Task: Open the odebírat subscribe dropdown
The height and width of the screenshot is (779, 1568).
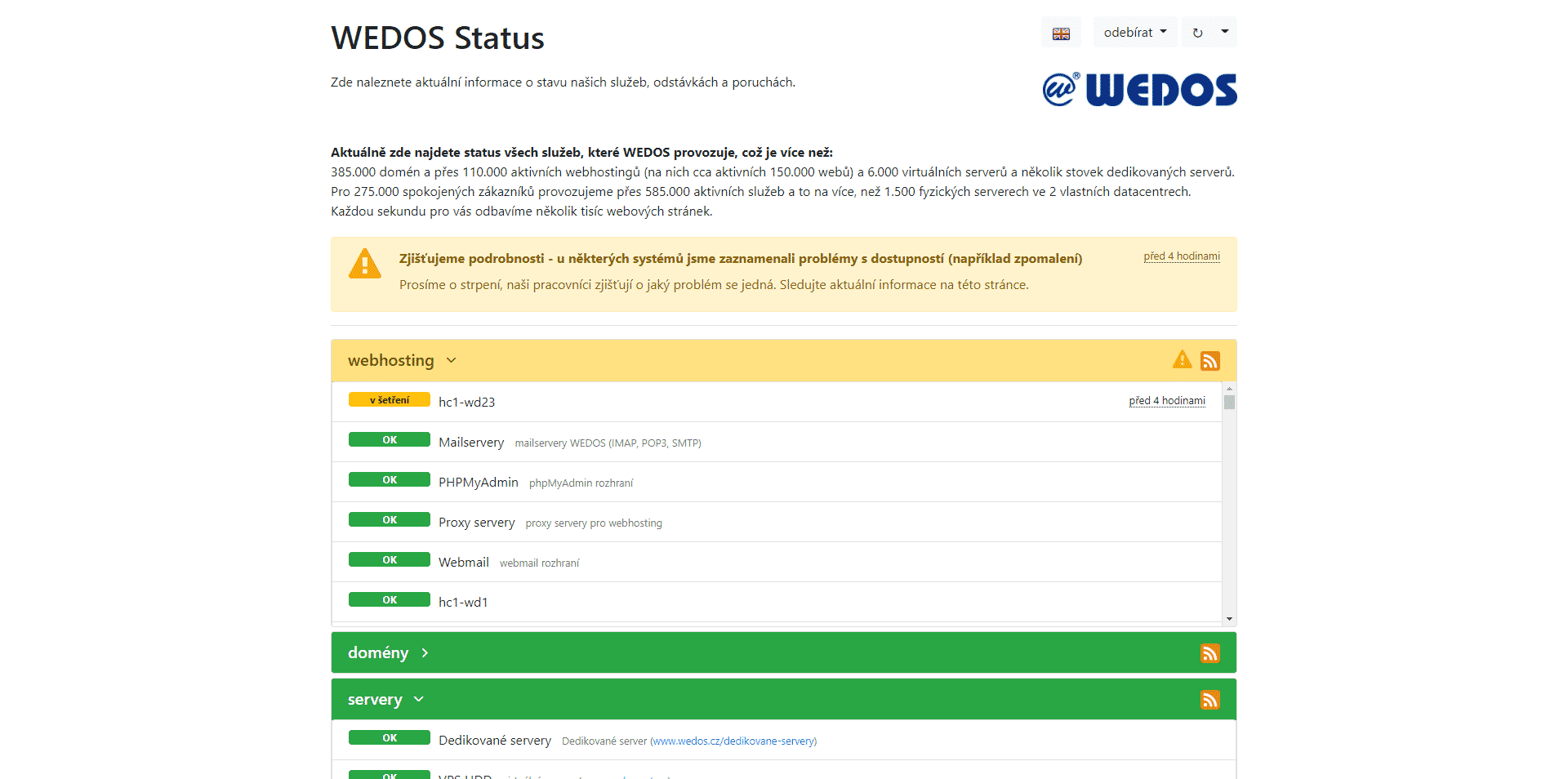Action: tap(1134, 33)
